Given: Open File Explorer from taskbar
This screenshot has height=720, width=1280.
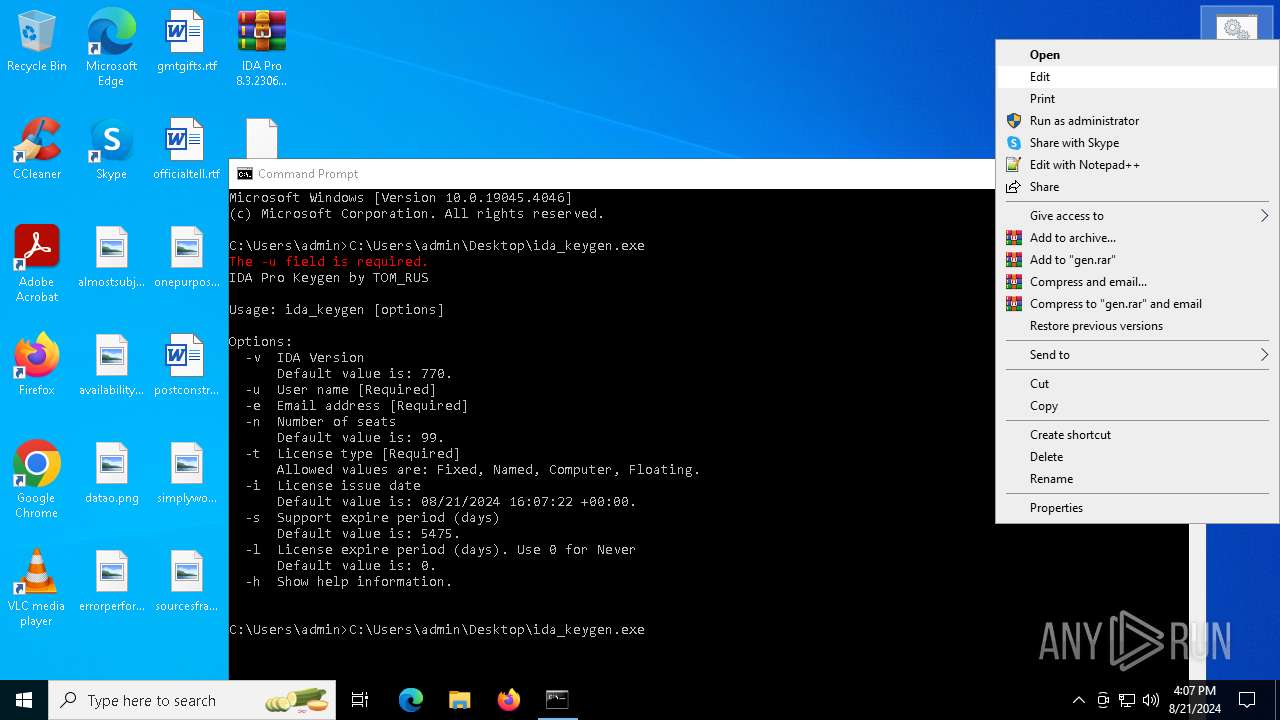Looking at the screenshot, I should point(459,700).
